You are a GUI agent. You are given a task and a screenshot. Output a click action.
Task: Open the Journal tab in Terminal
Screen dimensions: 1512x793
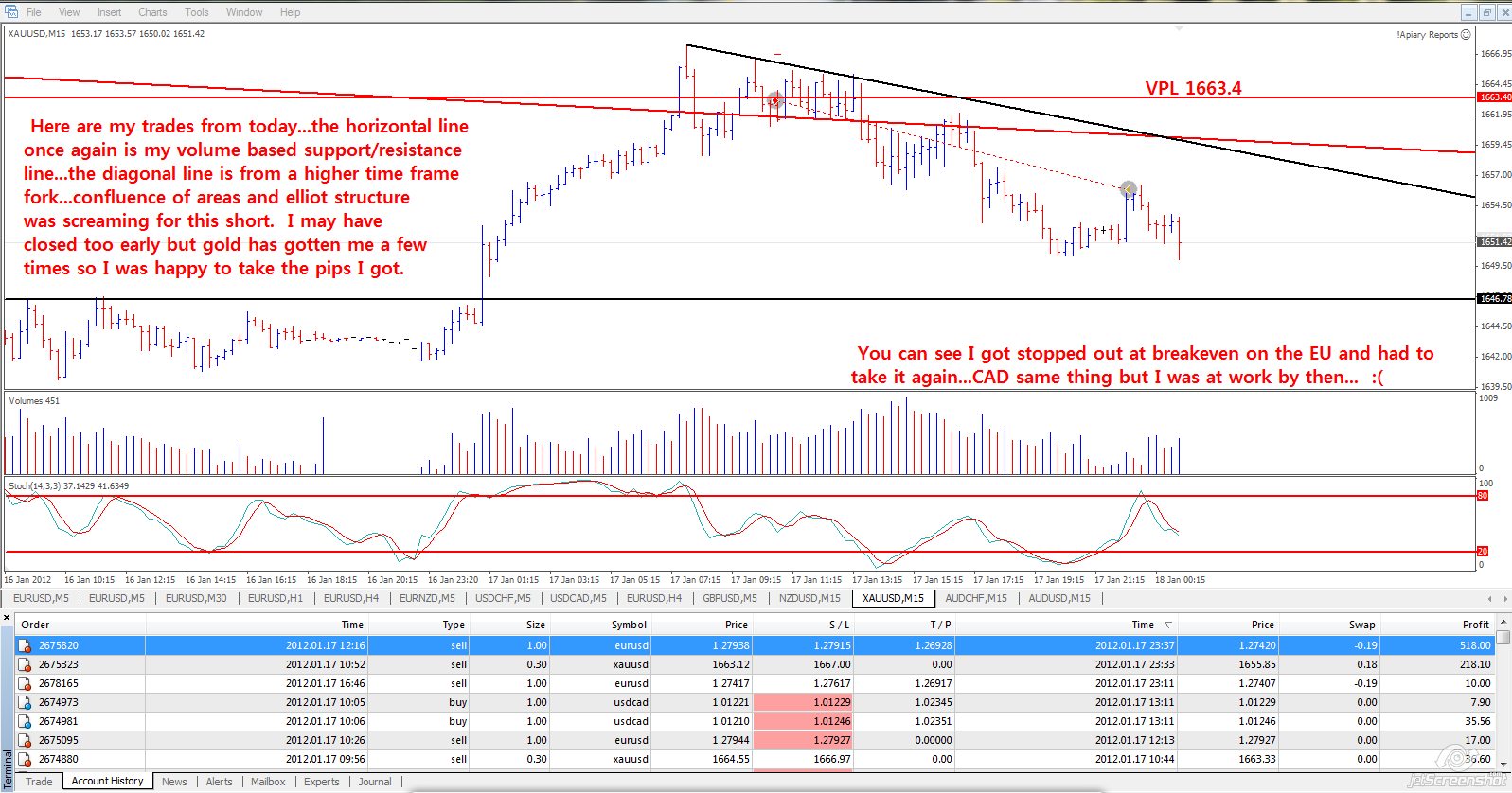(375, 782)
